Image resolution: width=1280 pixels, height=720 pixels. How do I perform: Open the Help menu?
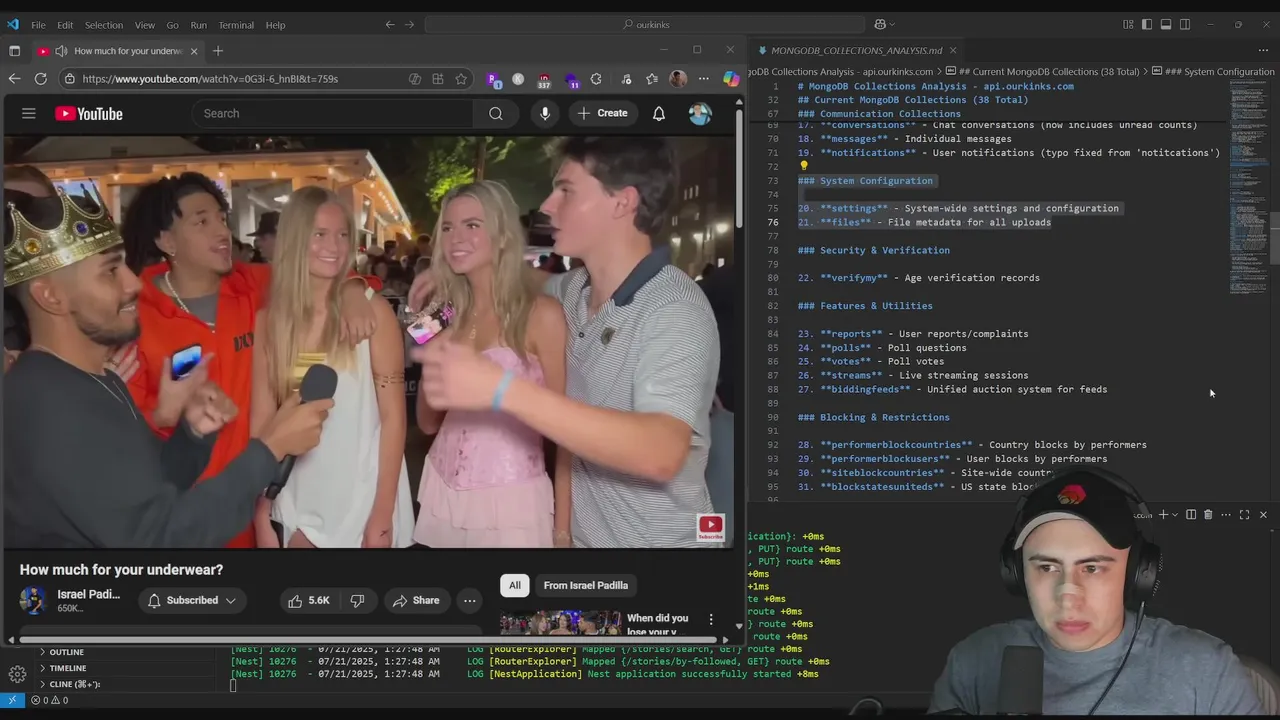click(x=275, y=24)
